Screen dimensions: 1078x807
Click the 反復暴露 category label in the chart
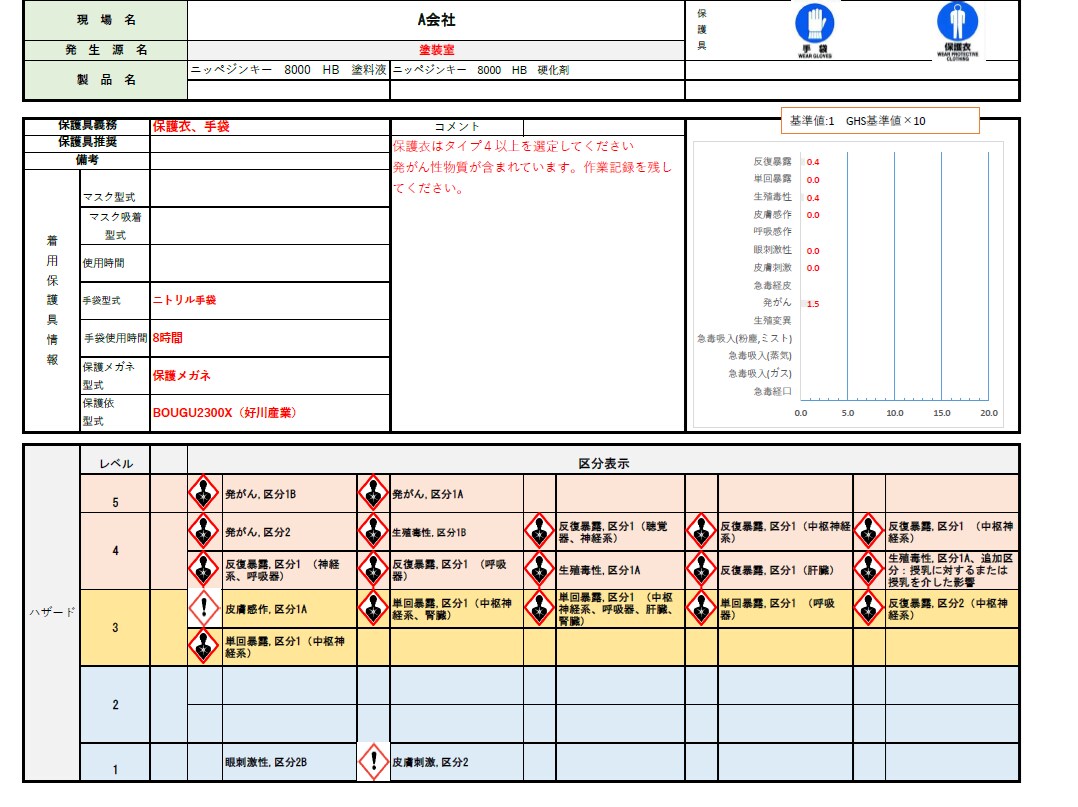click(772, 162)
